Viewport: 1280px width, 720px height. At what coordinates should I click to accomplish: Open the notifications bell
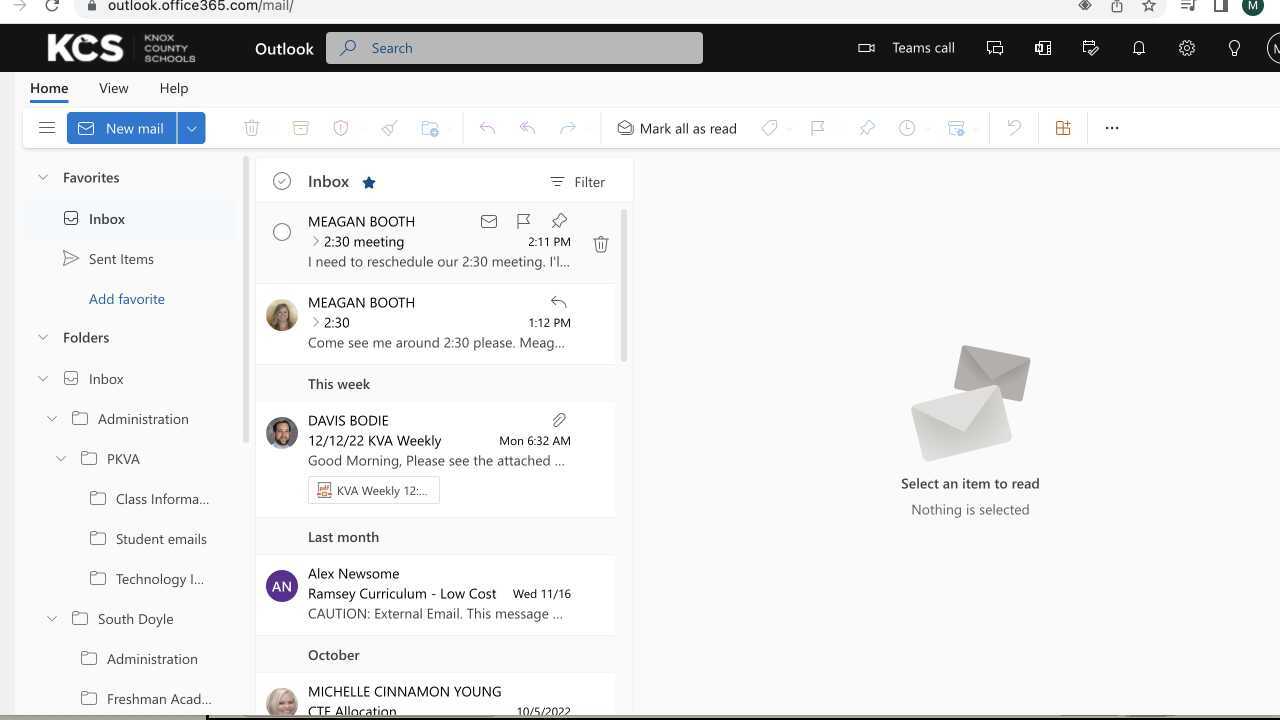coord(1138,47)
